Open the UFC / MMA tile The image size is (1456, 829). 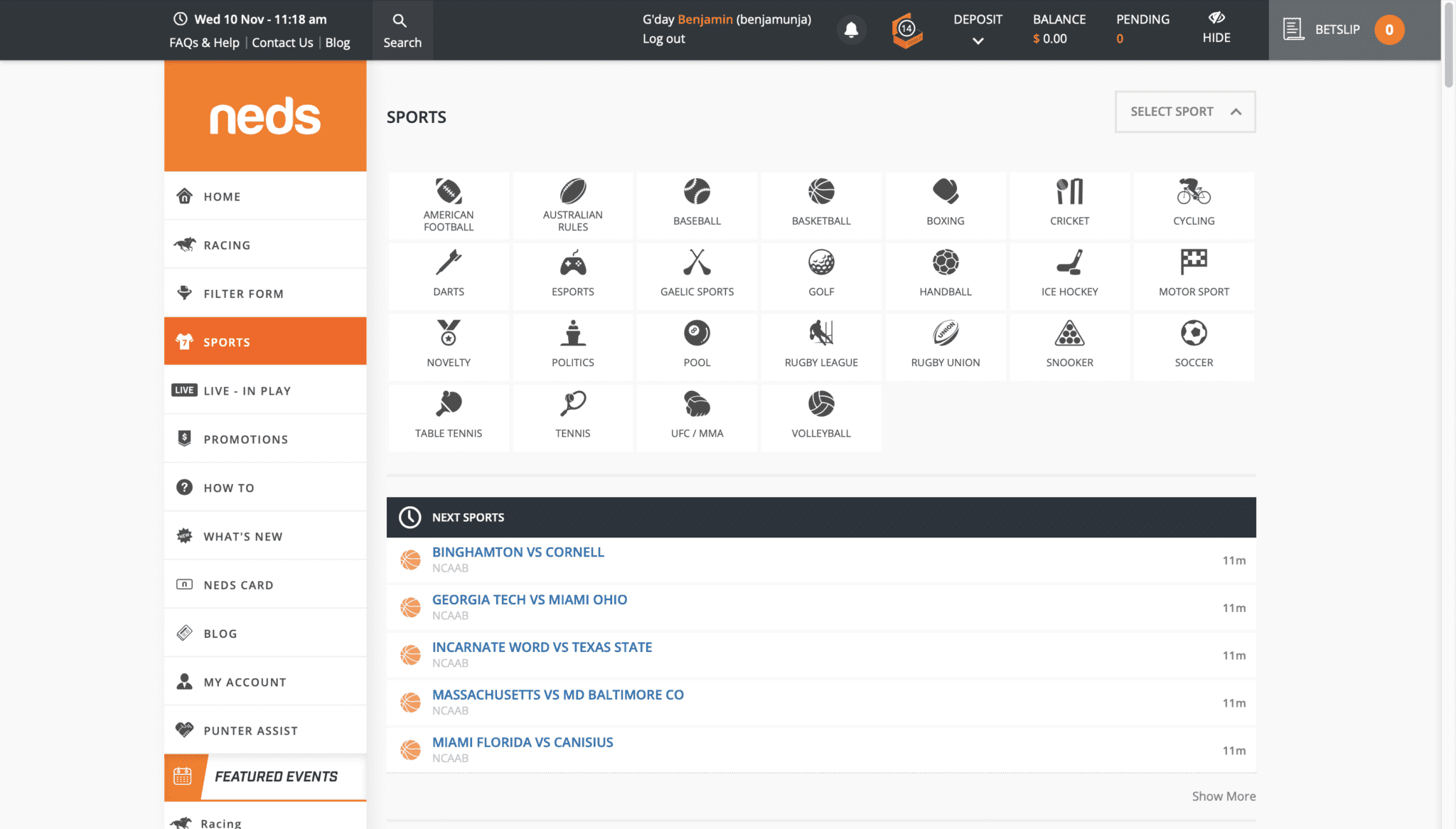[697, 417]
